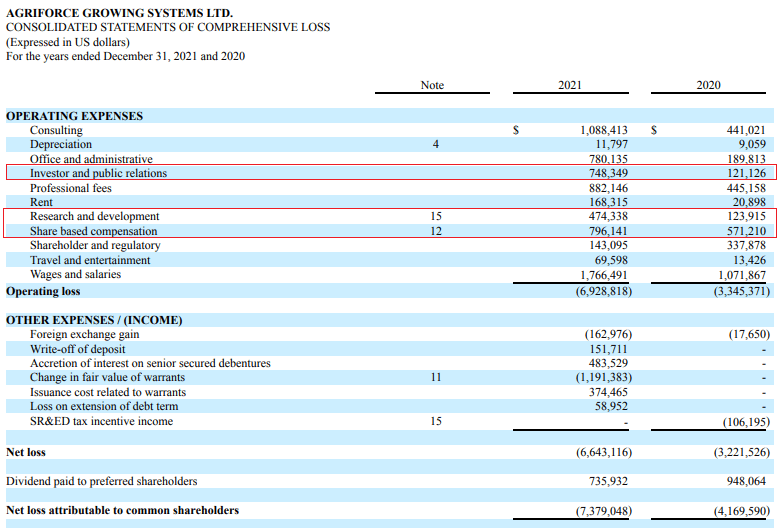Select the value 337,878
This screenshot has height=528, width=780.
click(746, 245)
